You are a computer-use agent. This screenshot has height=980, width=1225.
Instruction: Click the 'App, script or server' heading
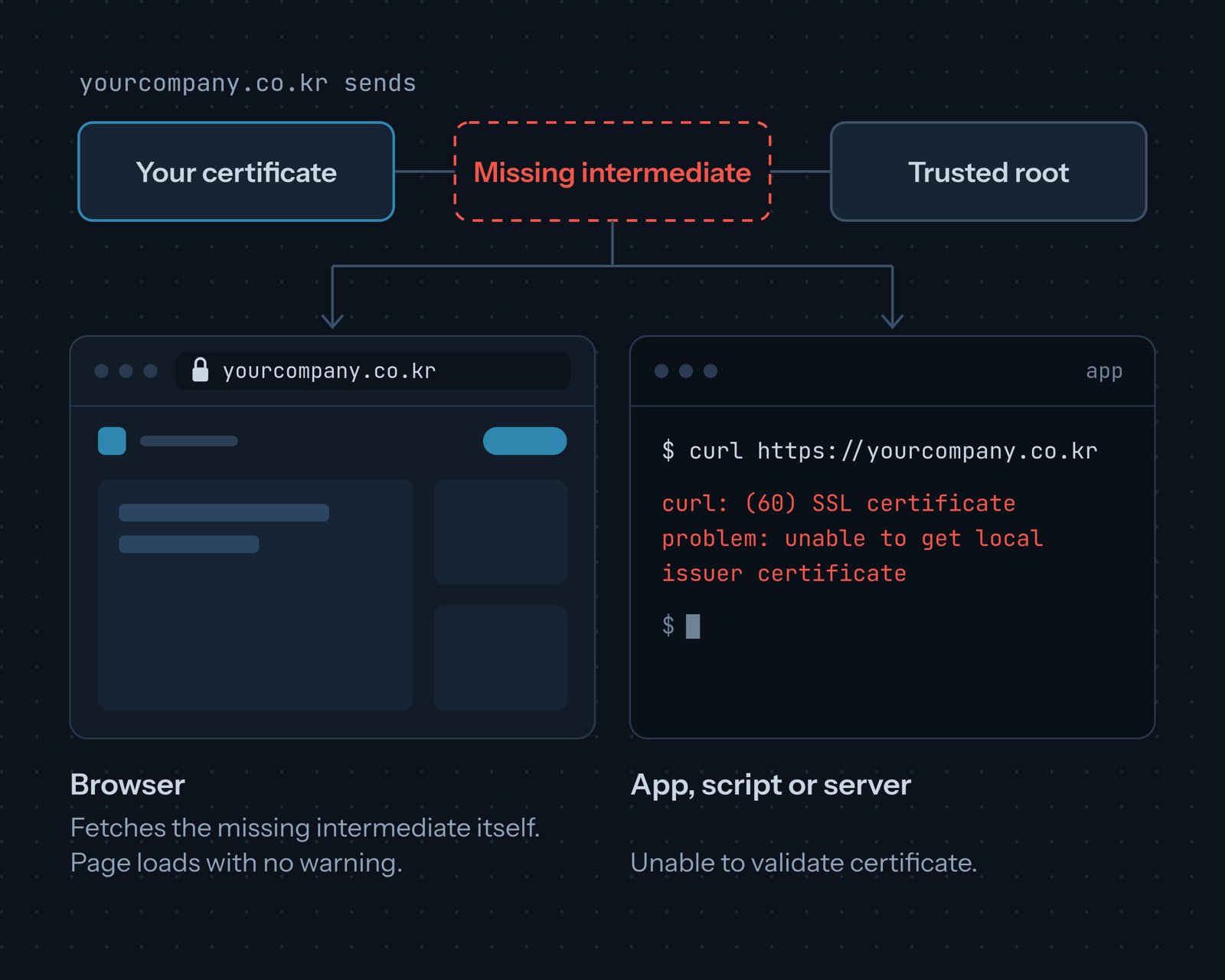[x=771, y=785]
